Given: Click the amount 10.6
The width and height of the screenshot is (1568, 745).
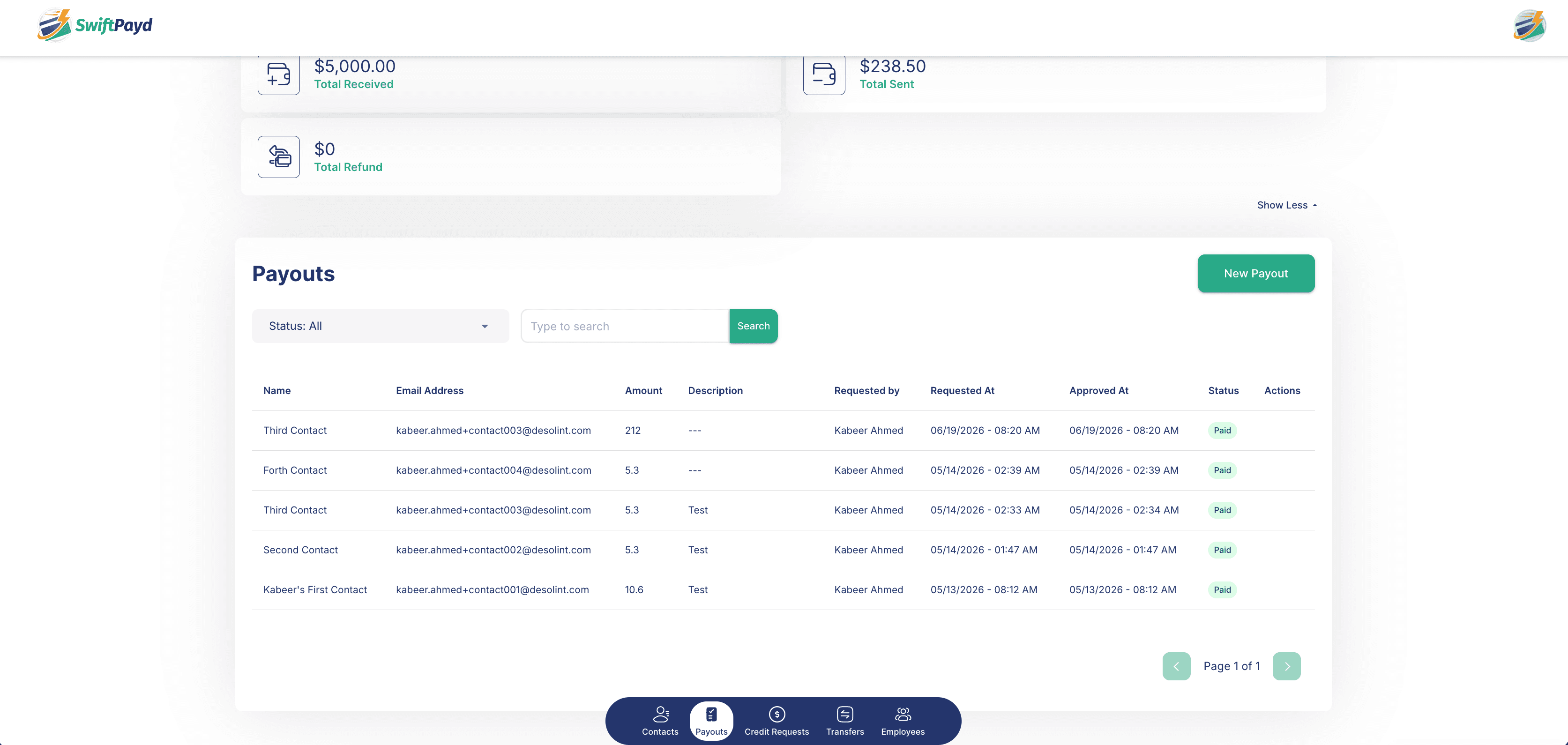Looking at the screenshot, I should coord(634,590).
